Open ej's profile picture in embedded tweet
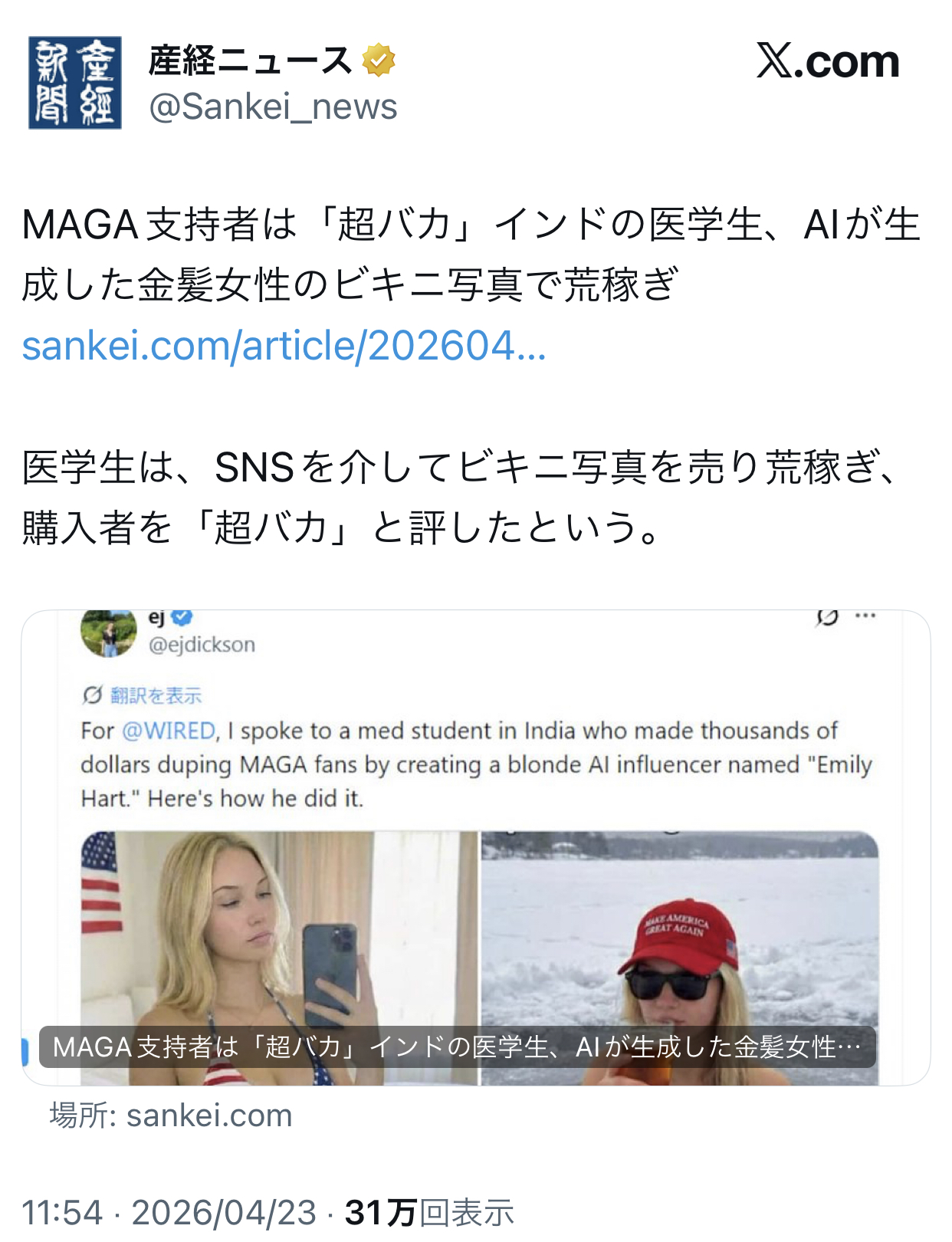952x1242 pixels. (x=109, y=633)
